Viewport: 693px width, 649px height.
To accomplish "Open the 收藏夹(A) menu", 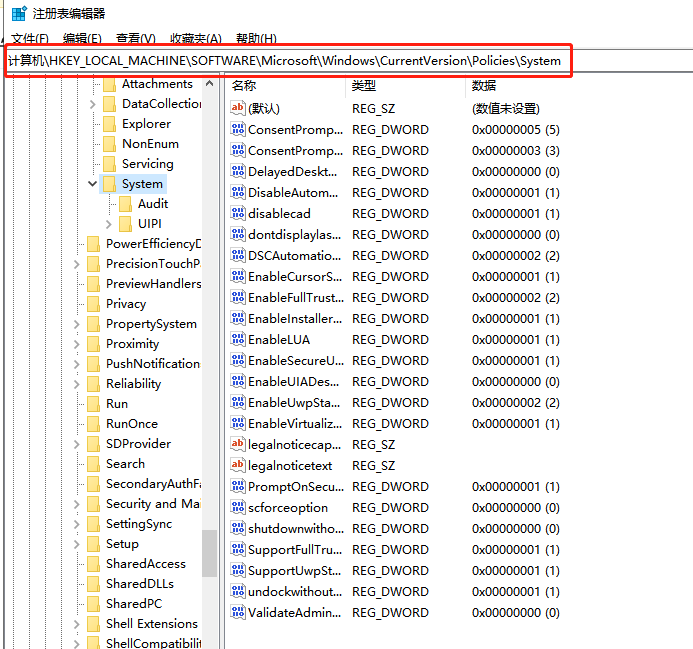I will pyautogui.click(x=196, y=39).
